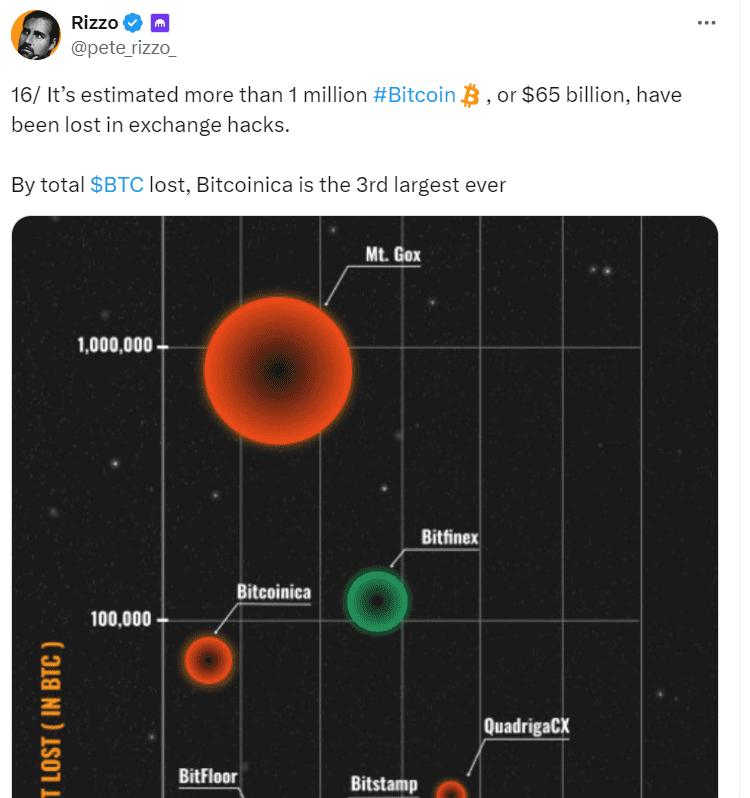Click the QuadrigaCX bubble
Image resolution: width=750 pixels, height=798 pixels.
click(x=451, y=790)
